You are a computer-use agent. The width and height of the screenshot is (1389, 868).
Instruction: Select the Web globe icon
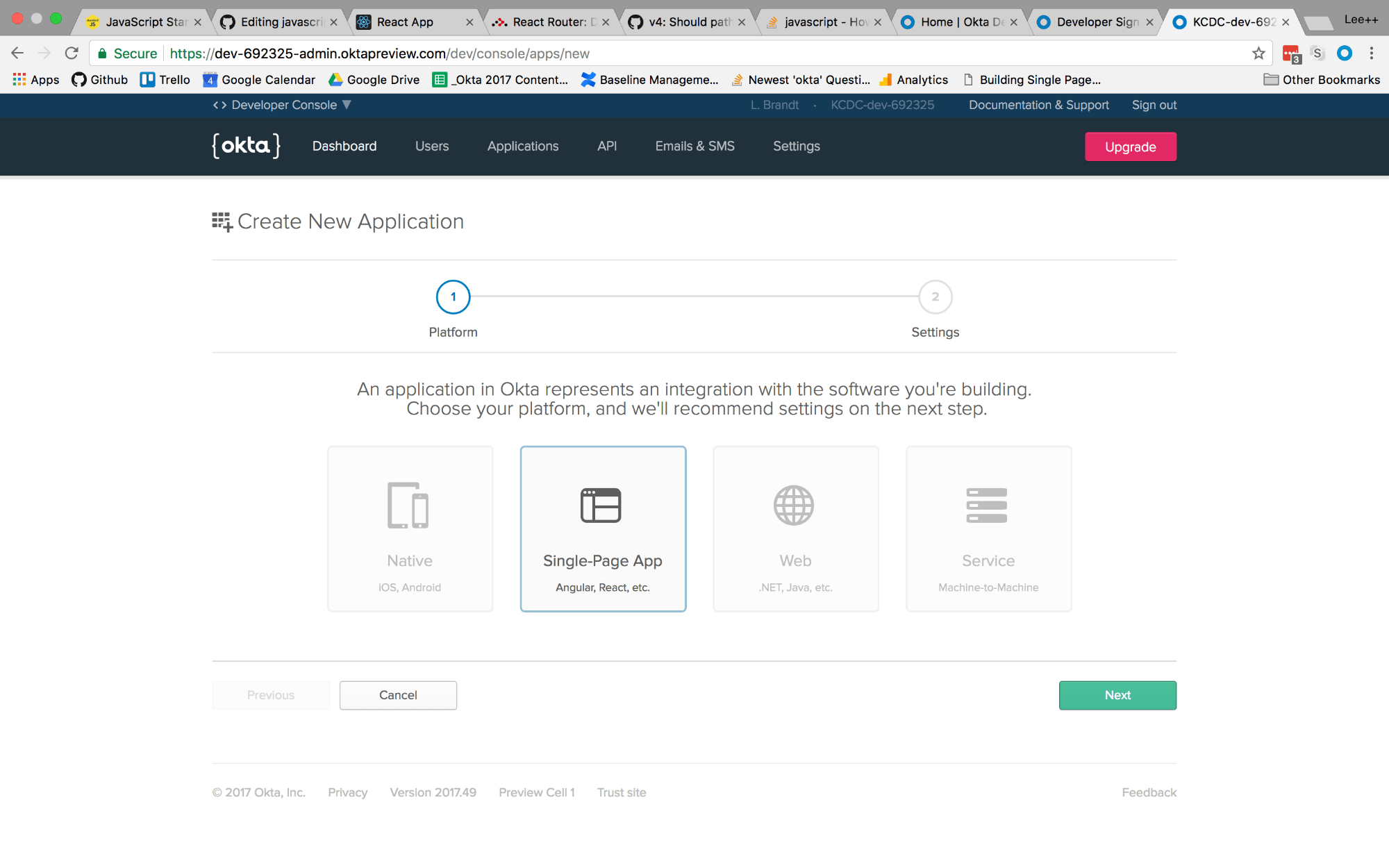(794, 506)
